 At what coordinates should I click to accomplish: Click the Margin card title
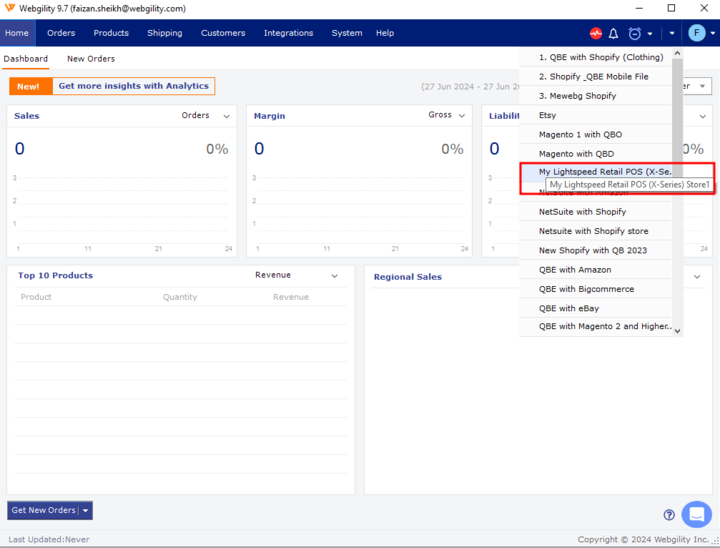[x=270, y=116]
